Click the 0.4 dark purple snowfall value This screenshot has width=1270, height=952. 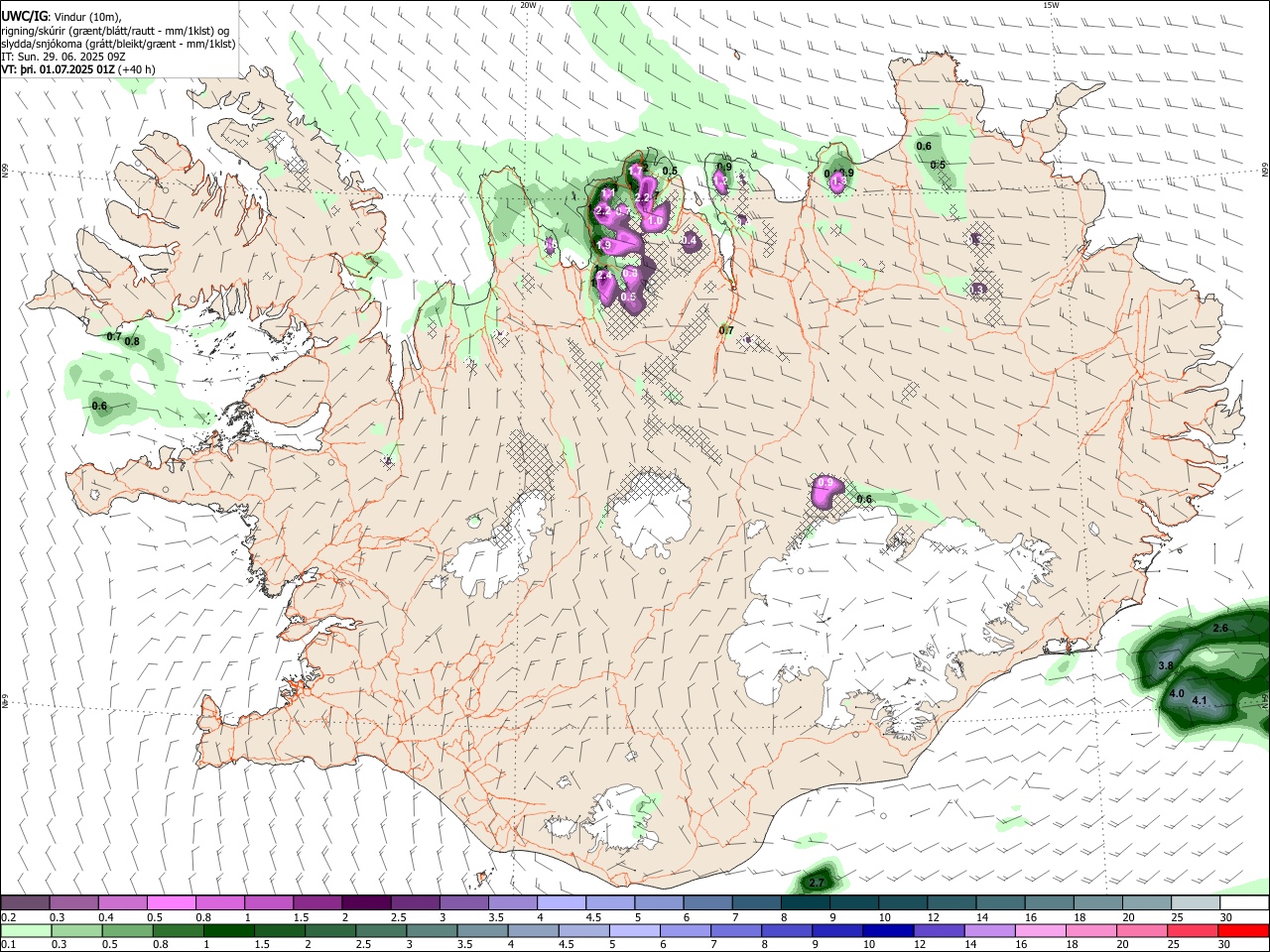pyautogui.click(x=689, y=240)
